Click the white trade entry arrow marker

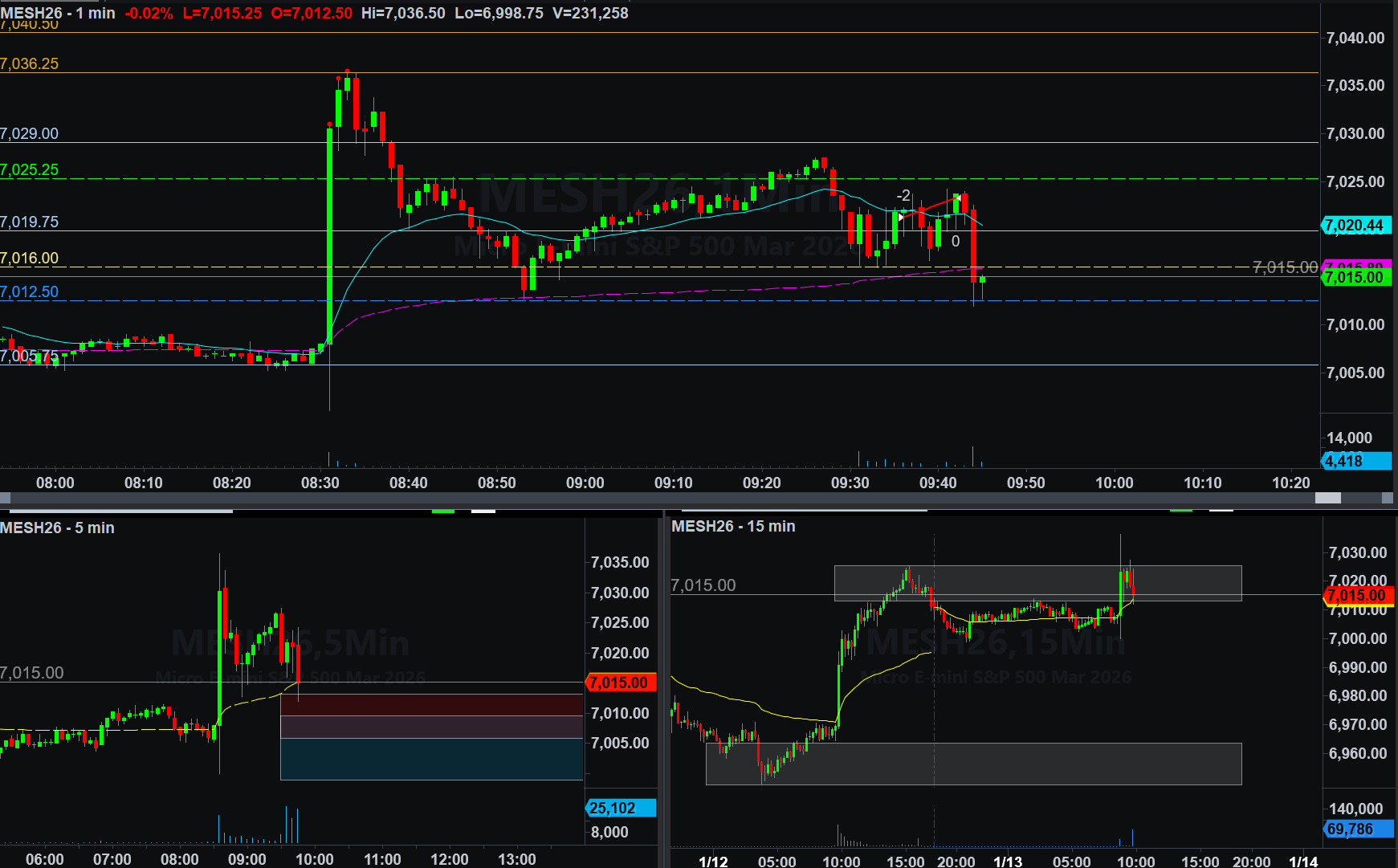point(901,216)
